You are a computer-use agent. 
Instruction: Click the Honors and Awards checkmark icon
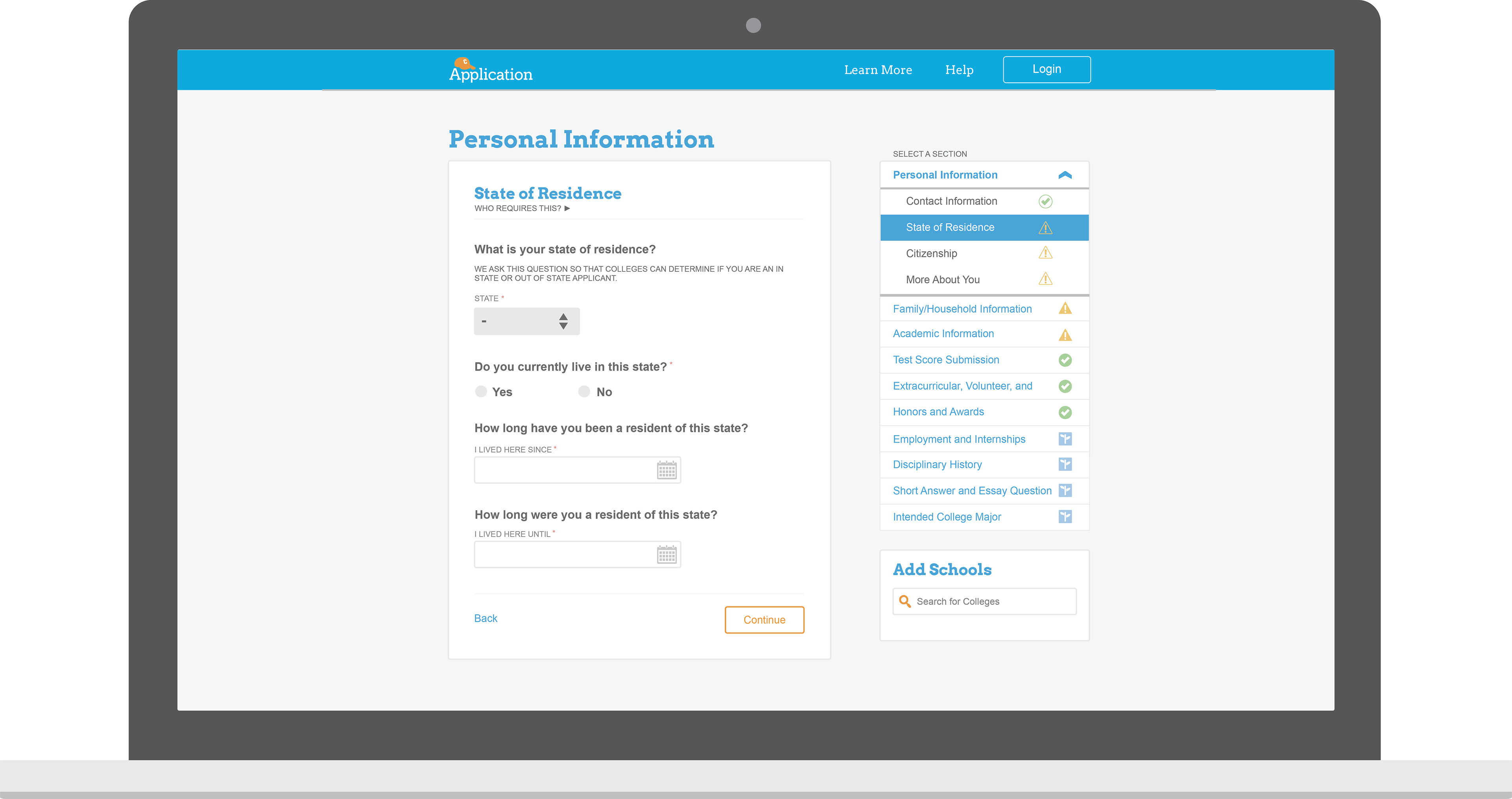click(x=1065, y=413)
